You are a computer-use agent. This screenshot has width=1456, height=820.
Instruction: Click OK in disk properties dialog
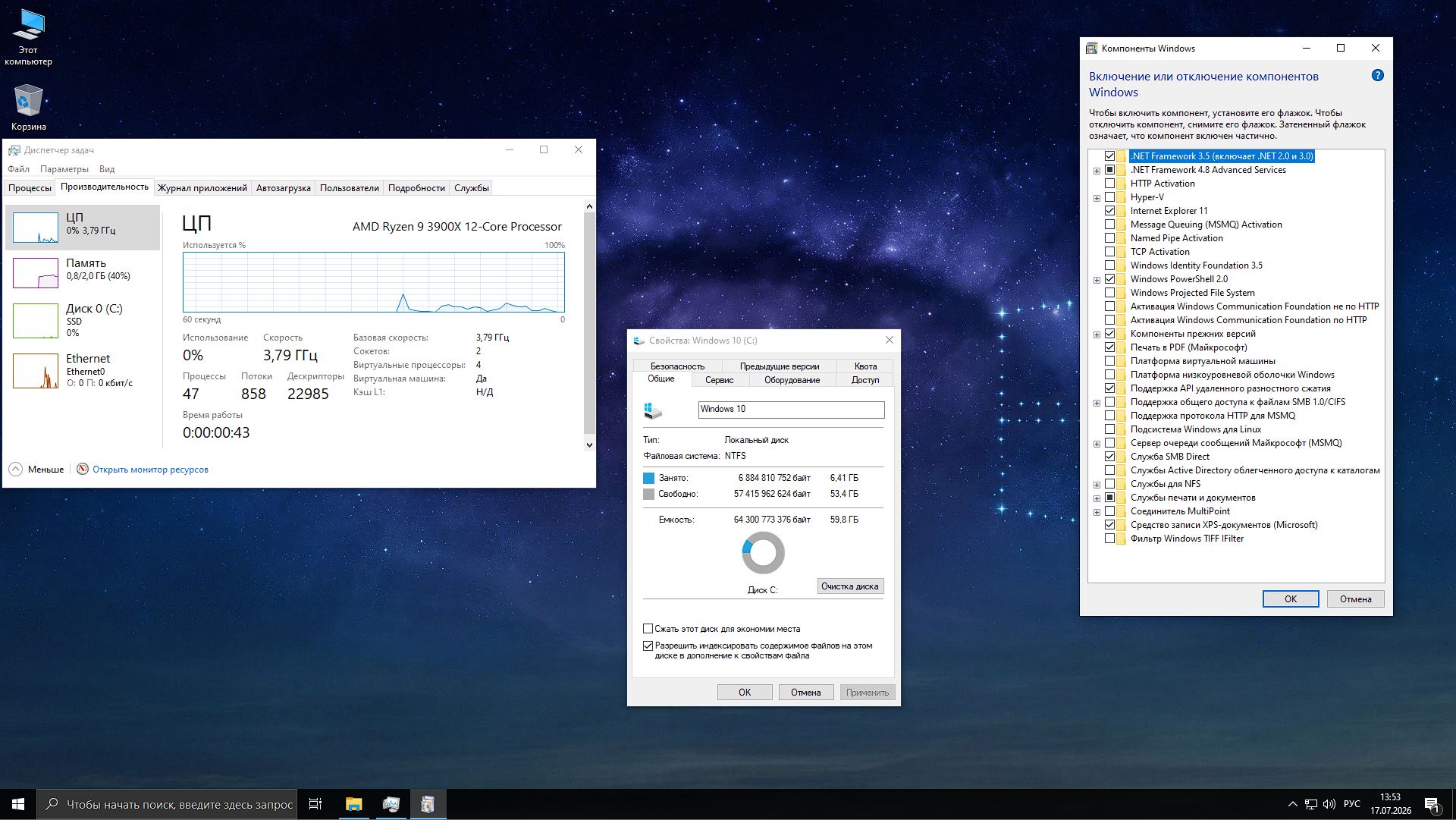tap(745, 693)
